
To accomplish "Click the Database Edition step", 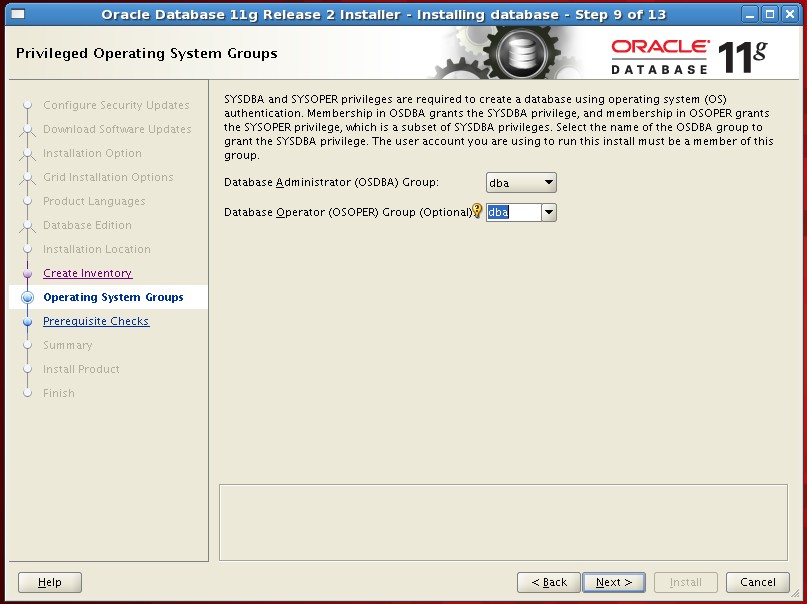I will point(87,225).
